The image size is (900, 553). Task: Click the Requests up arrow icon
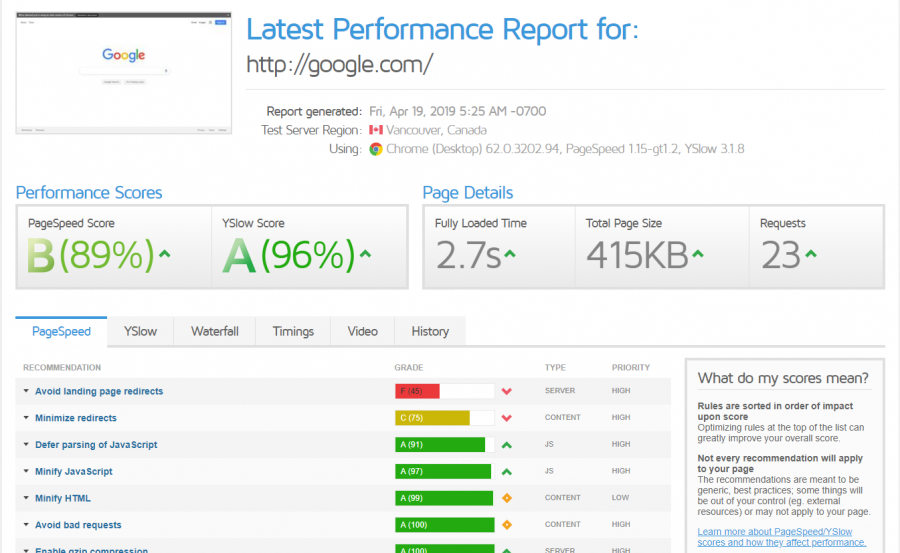click(810, 253)
